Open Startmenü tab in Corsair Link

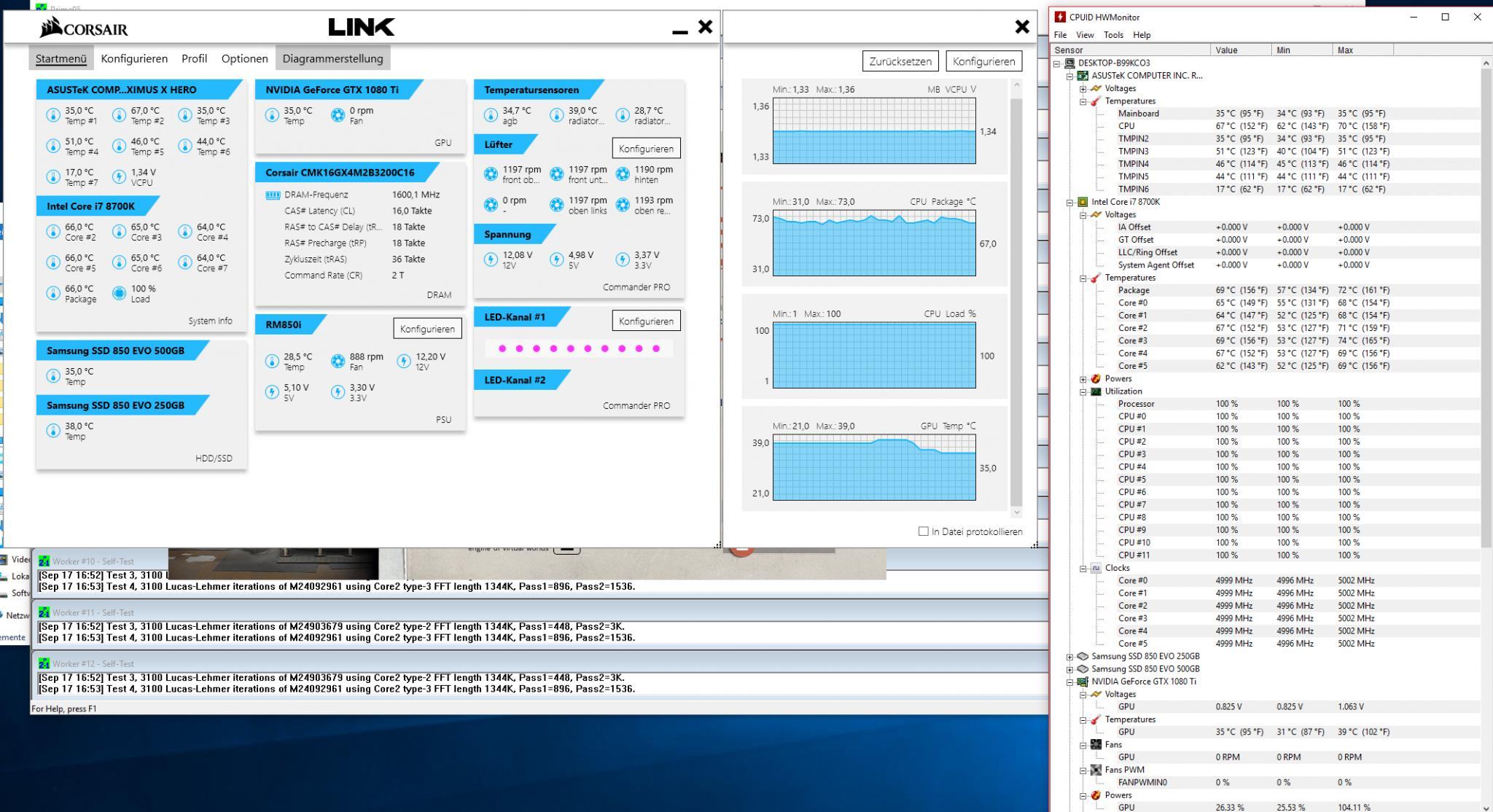pos(61,58)
